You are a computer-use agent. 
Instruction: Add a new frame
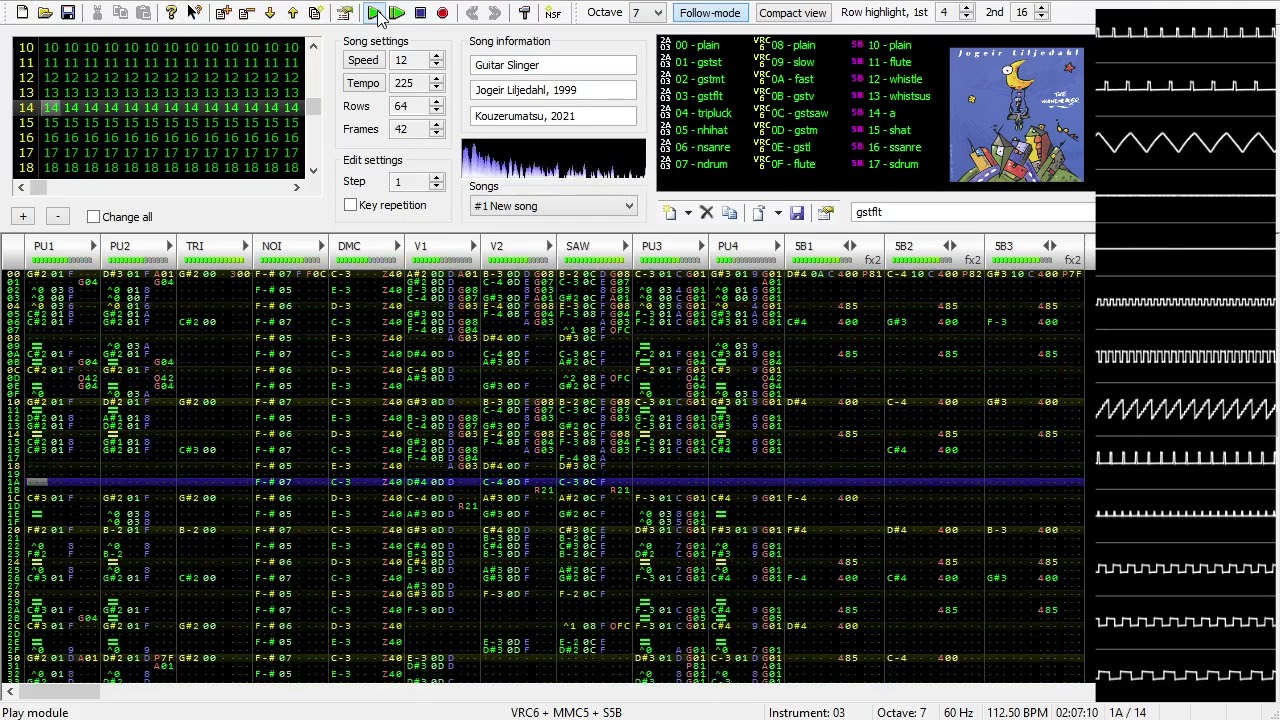(223, 13)
